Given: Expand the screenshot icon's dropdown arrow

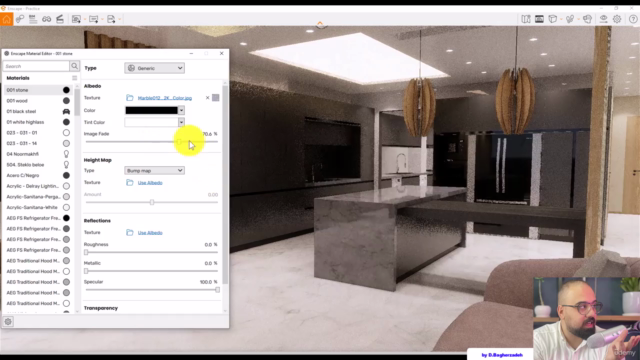Looking at the screenshot, I should pyautogui.click(x=84, y=19).
